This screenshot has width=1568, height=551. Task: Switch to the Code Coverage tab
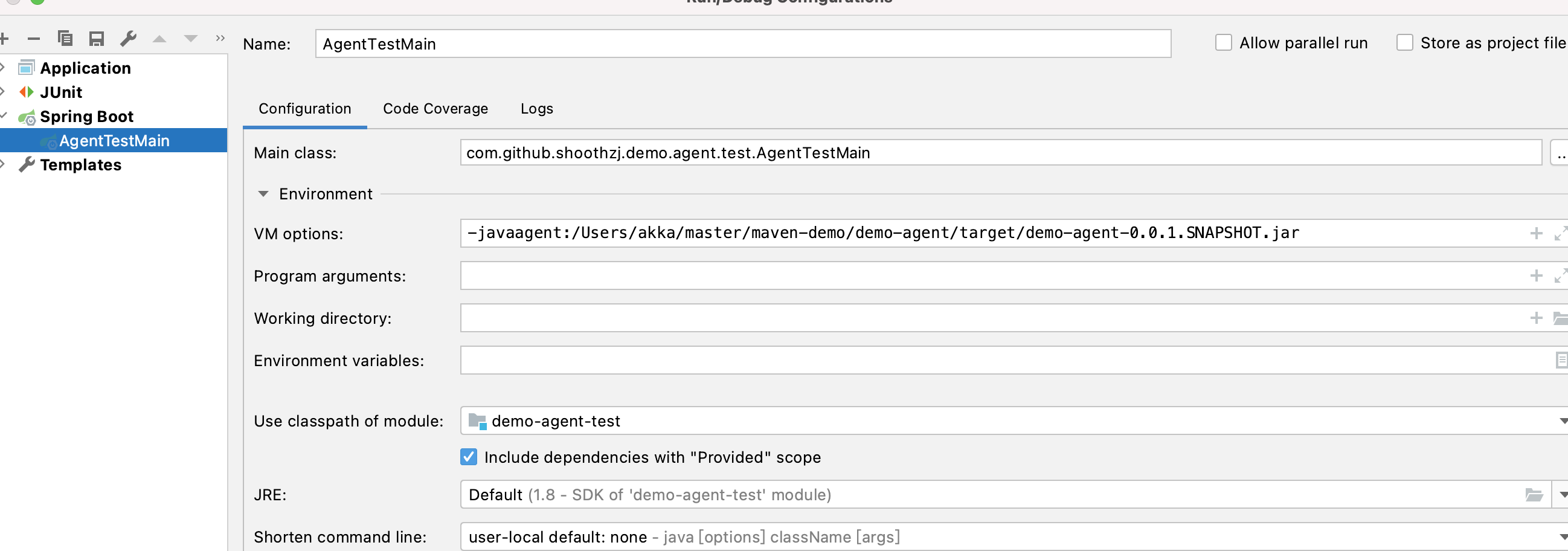(435, 109)
